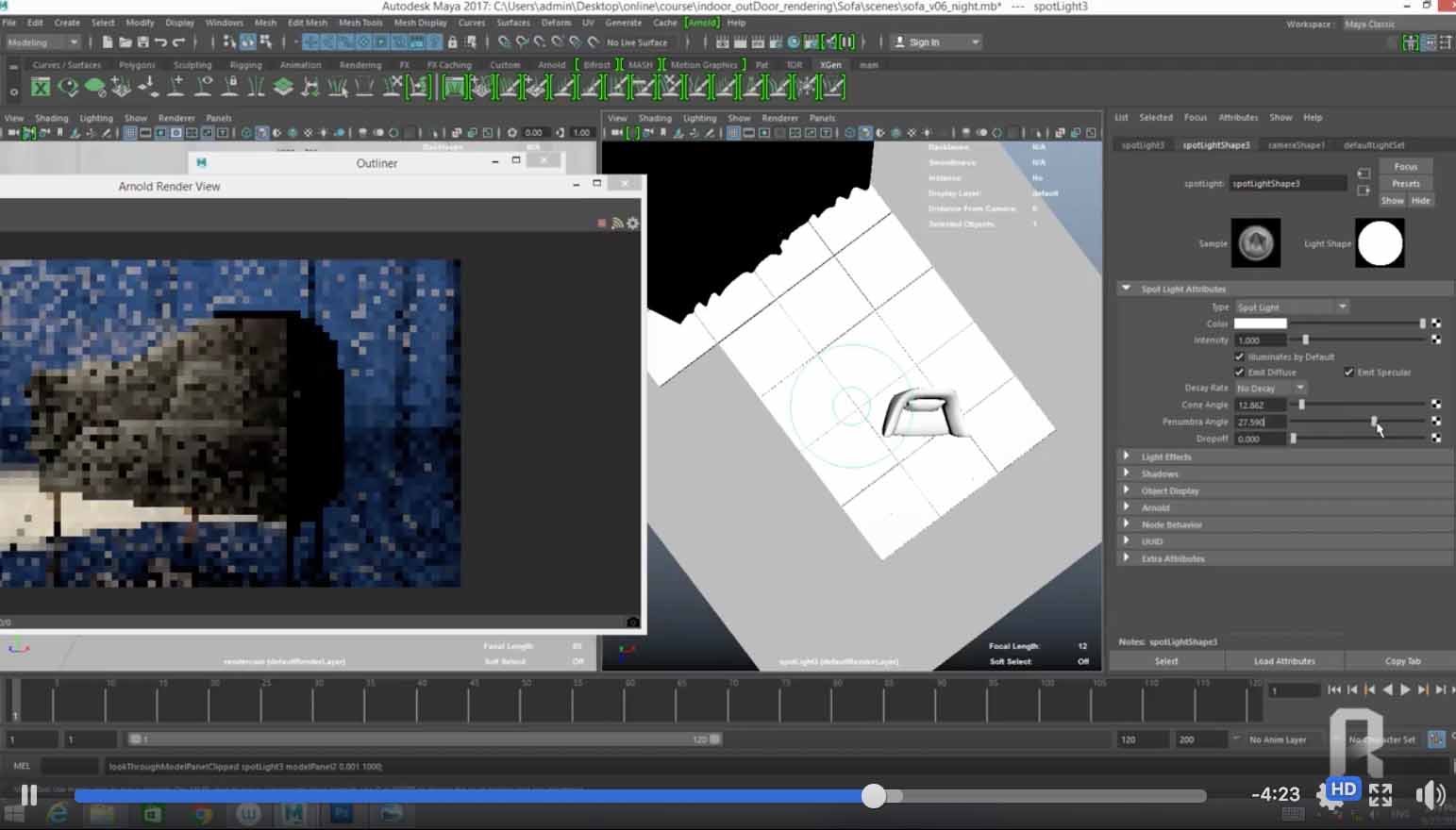Stop the Arnold render with red button

tap(601, 224)
